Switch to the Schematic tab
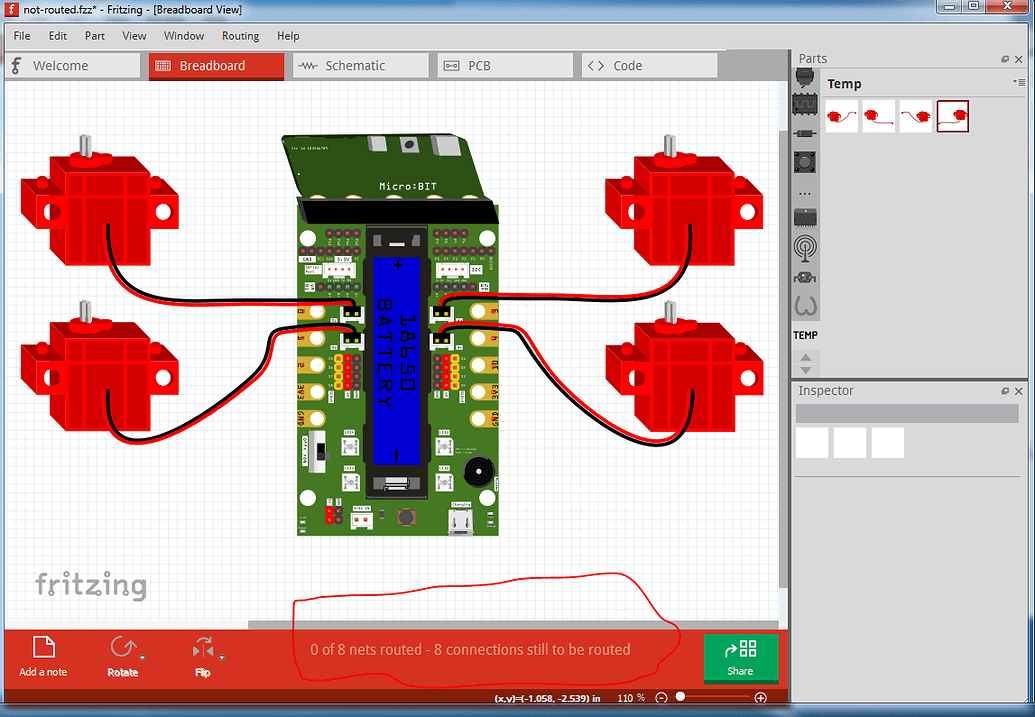This screenshot has width=1035, height=717. click(361, 64)
